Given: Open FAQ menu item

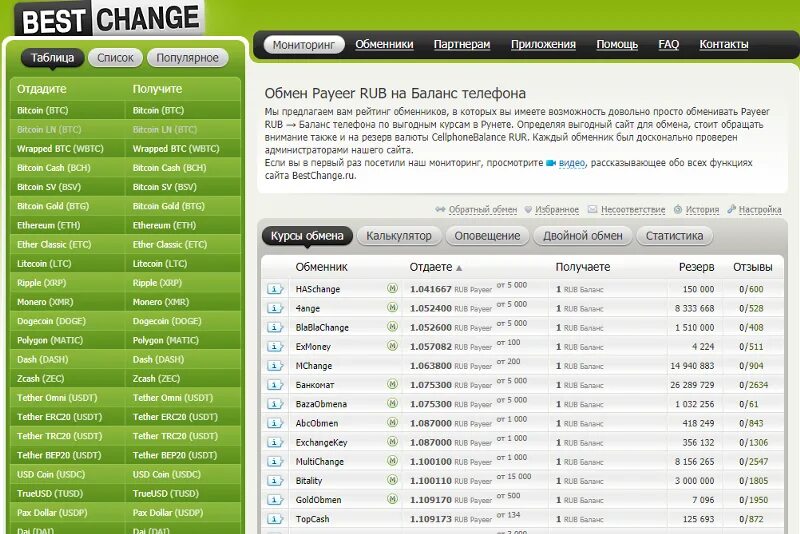Looking at the screenshot, I should 669,44.
